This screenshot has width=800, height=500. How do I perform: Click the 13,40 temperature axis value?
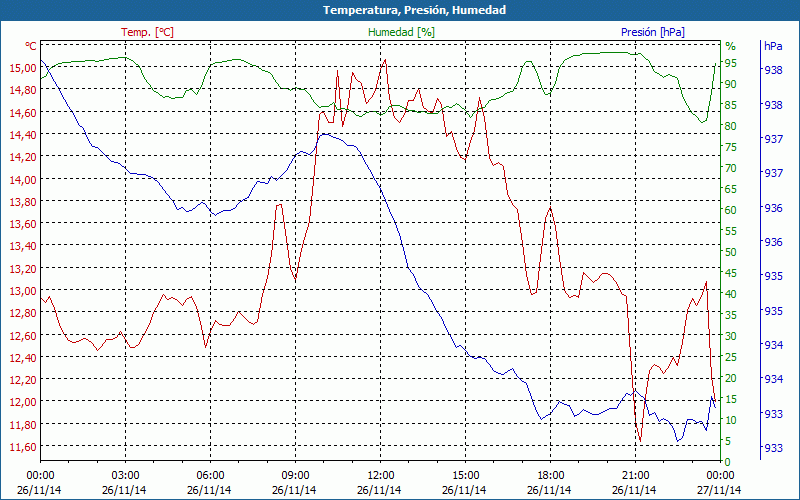pos(21,246)
